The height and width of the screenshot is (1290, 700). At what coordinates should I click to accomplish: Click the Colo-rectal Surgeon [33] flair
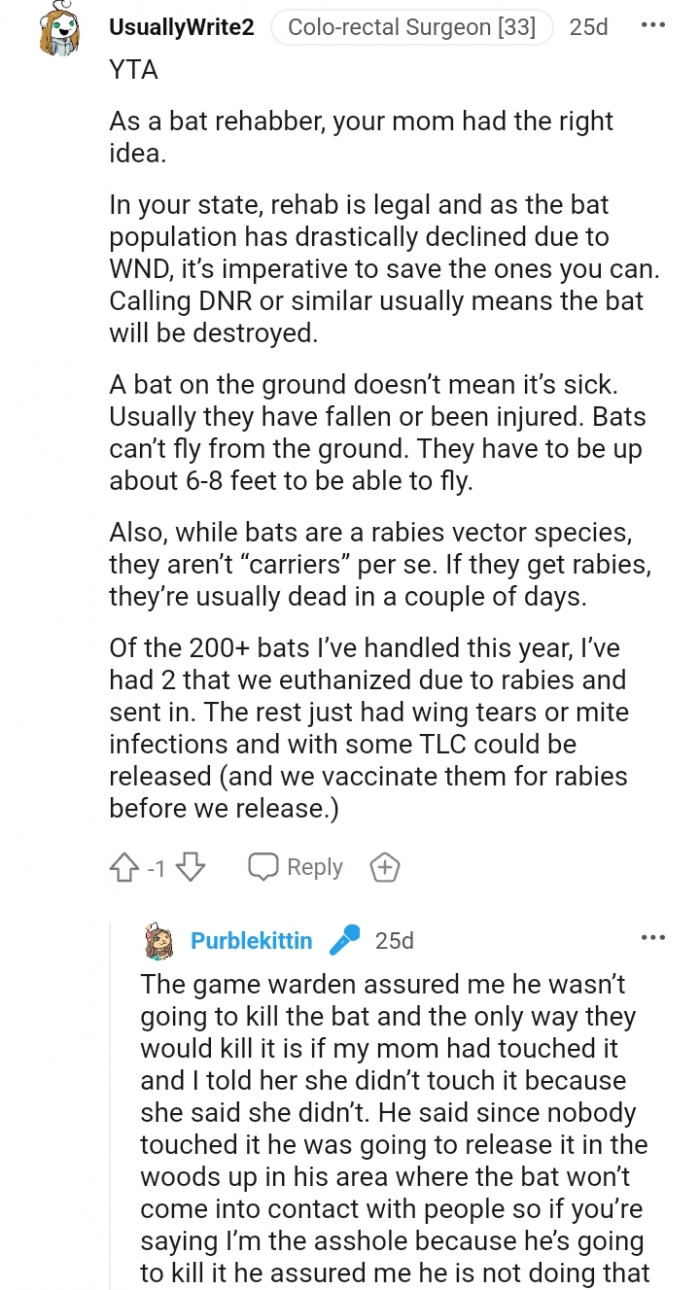point(411,27)
